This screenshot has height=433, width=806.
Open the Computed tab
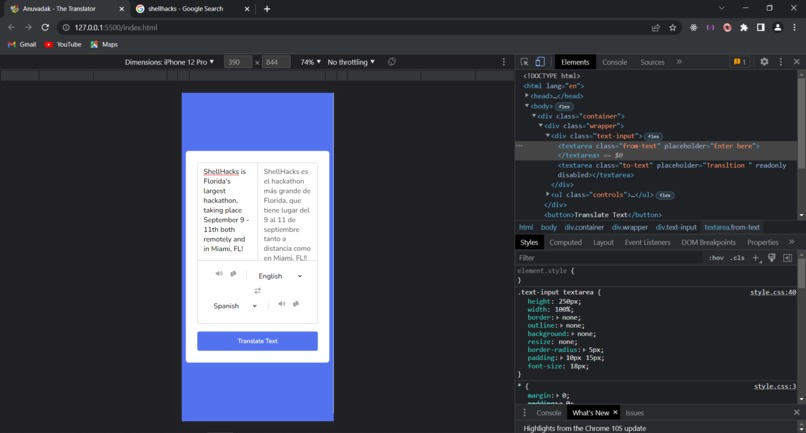565,242
